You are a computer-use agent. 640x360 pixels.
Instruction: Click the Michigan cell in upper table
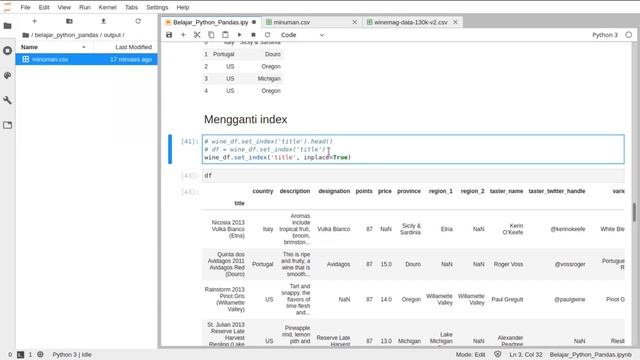[269, 79]
